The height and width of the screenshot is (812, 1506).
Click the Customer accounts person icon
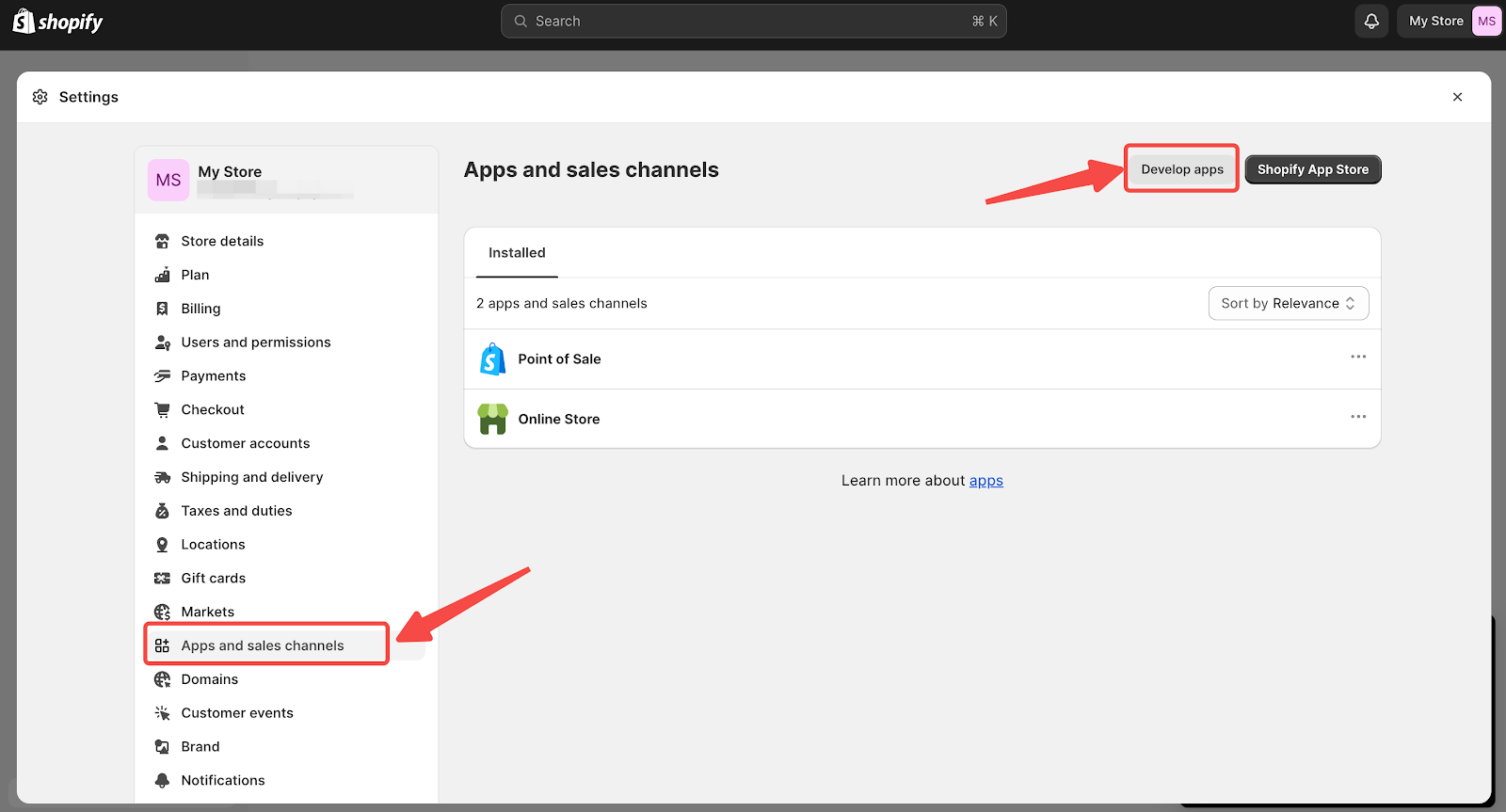162,443
